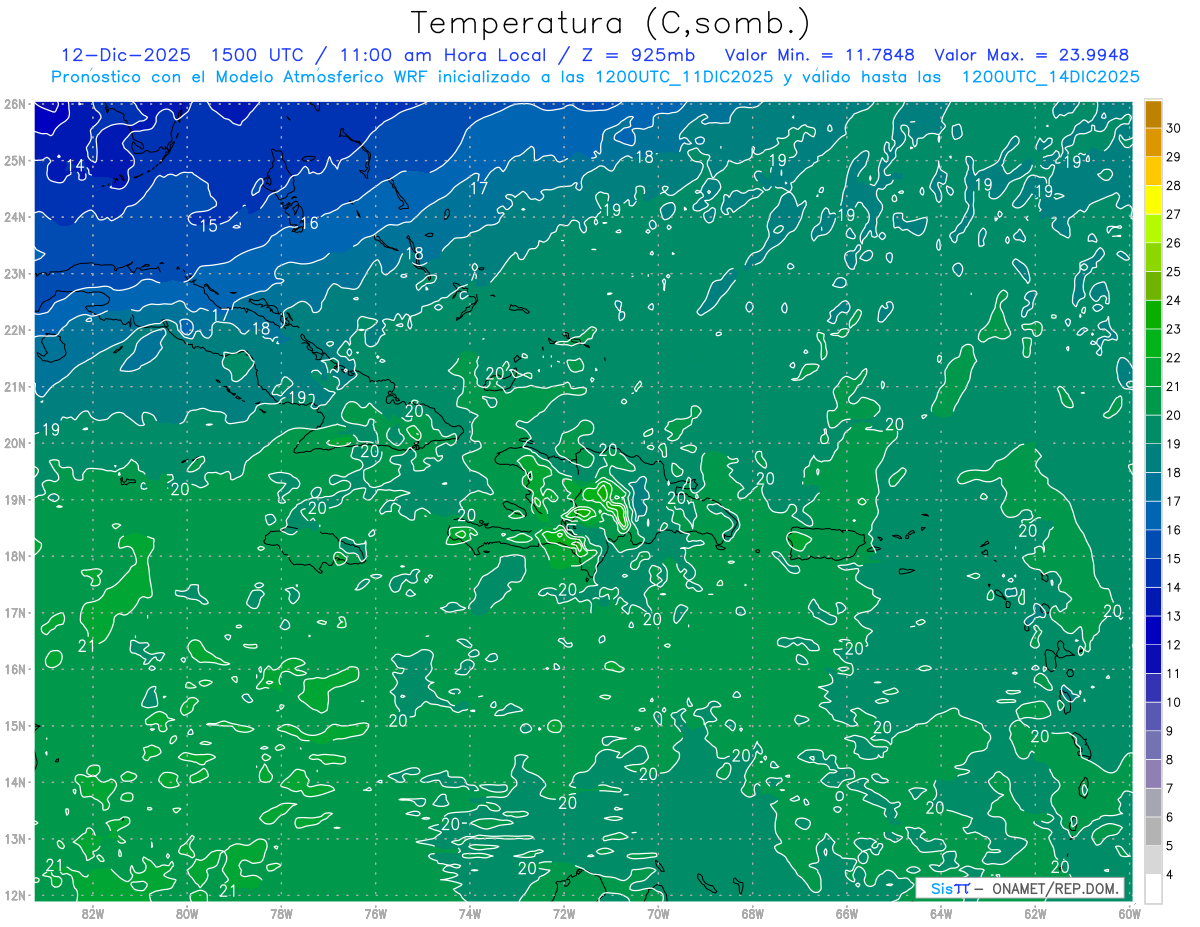Click the yellow color band between legend 27 and 28
1200x927 pixels.
[1153, 200]
